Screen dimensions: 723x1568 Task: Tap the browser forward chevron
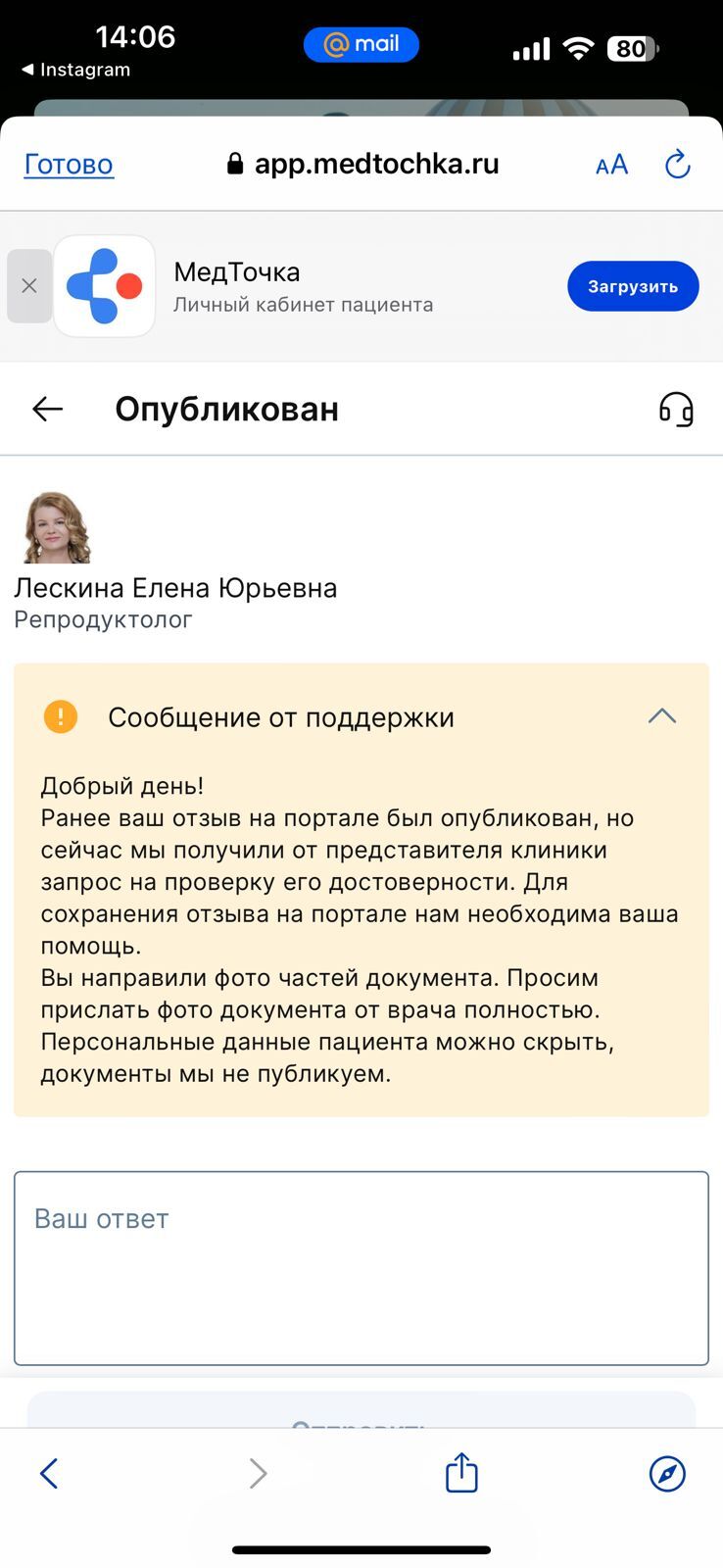(258, 1472)
